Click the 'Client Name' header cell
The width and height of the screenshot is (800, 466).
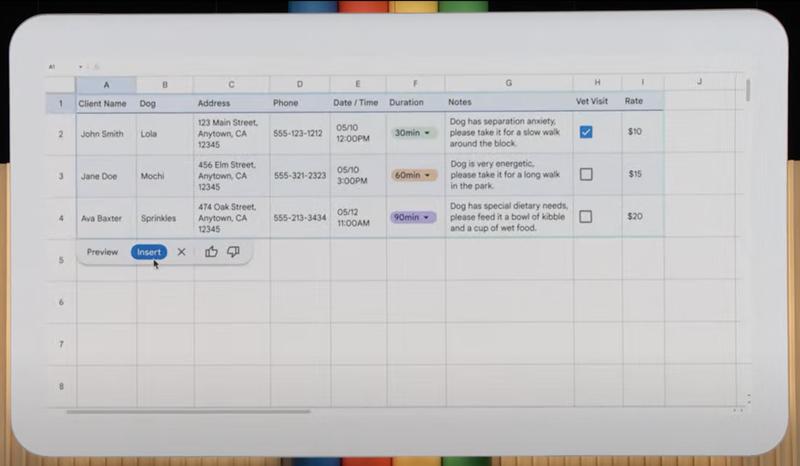[x=106, y=104]
